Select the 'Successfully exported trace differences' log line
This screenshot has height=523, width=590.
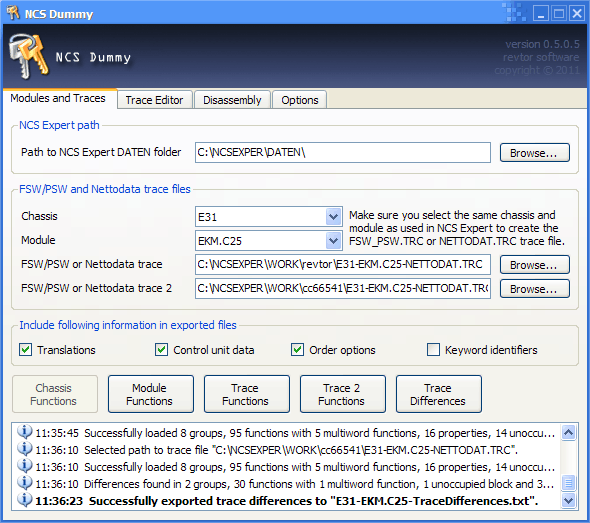[x=287, y=501]
